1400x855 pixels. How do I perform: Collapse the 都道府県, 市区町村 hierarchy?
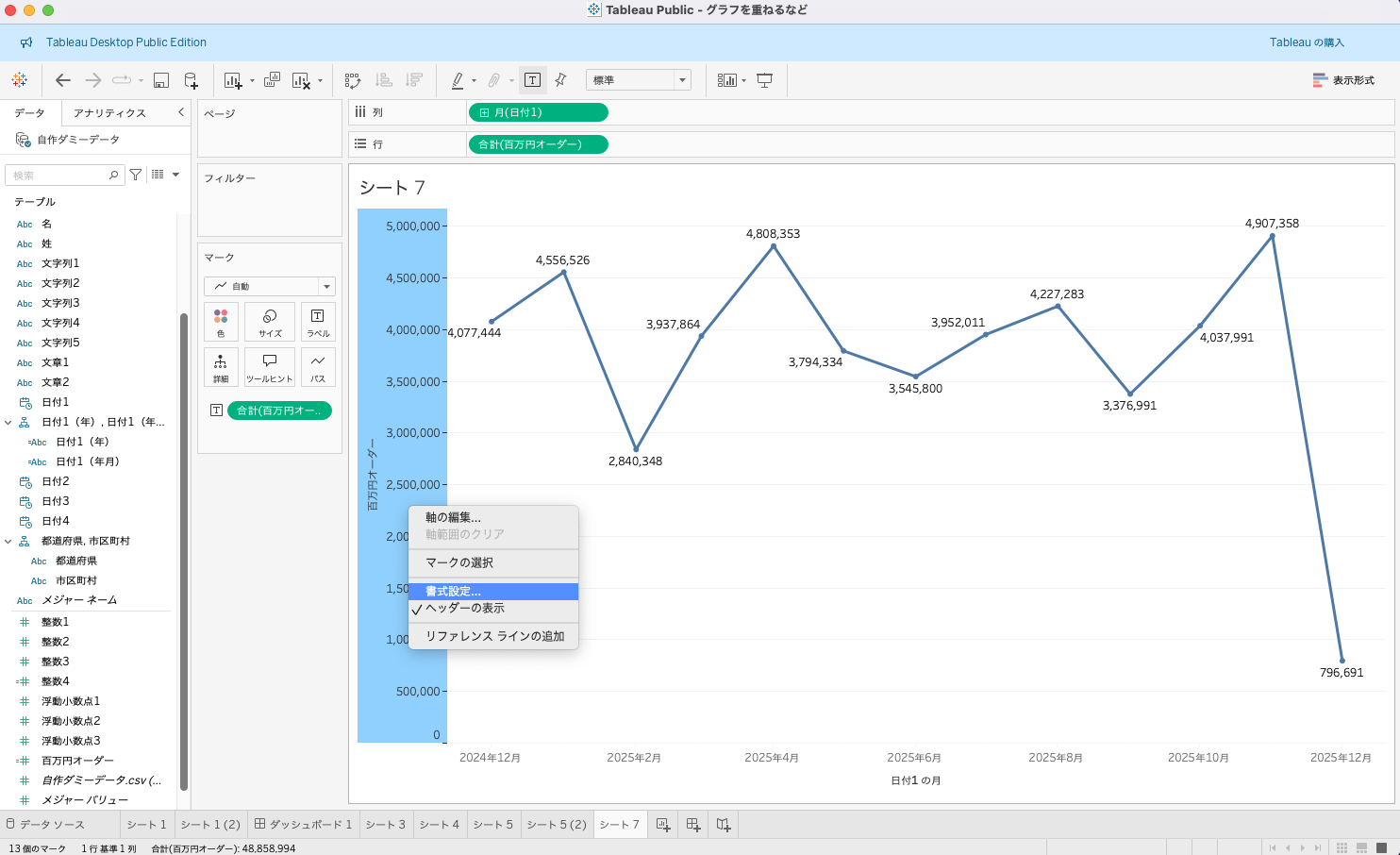click(8, 542)
